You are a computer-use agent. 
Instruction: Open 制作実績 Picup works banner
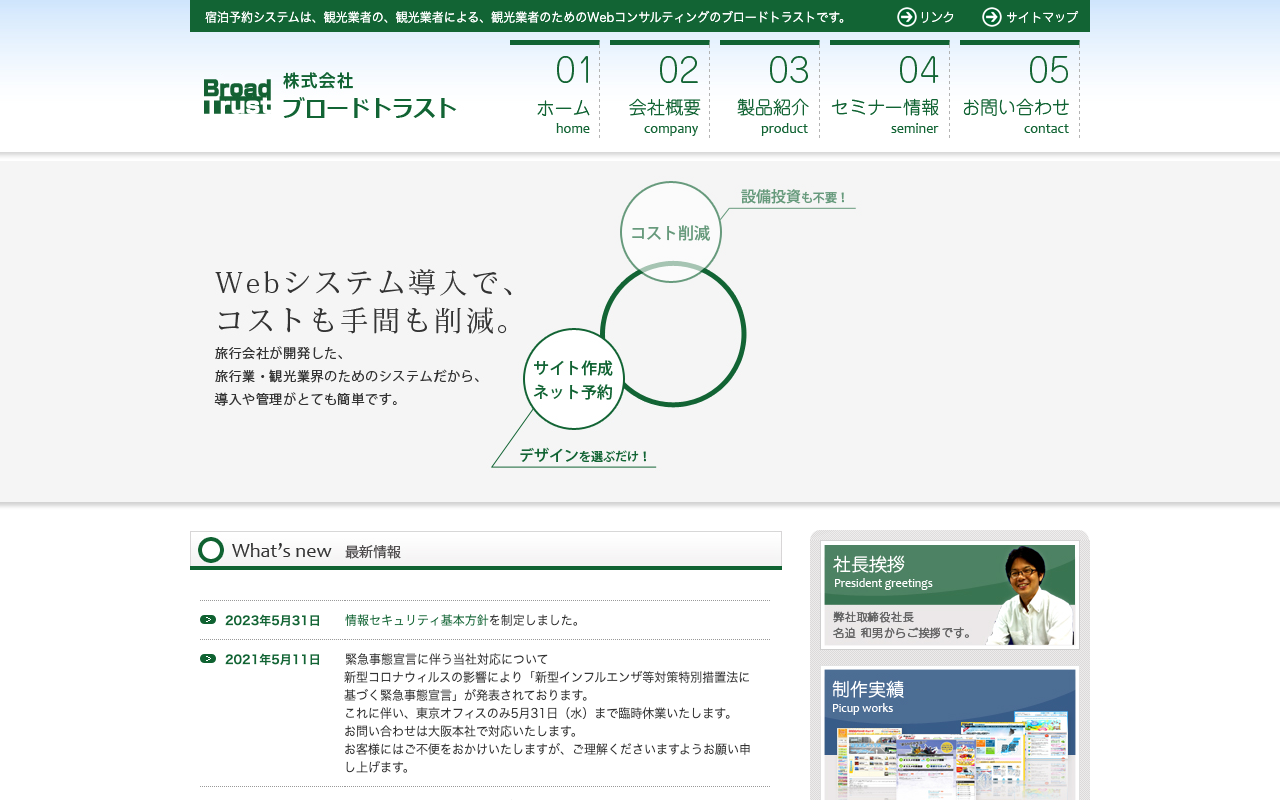click(x=950, y=733)
